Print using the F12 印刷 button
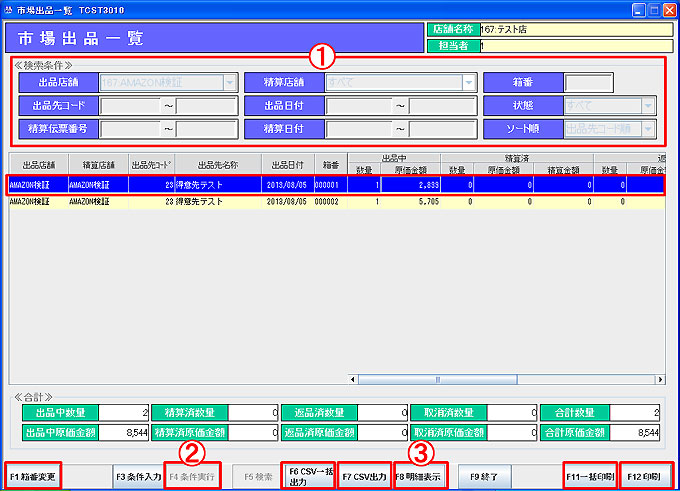680x491 pixels. [x=646, y=475]
